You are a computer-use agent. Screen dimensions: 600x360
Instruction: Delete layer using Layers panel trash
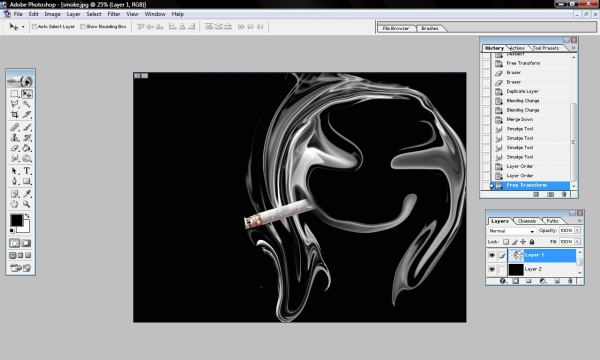click(x=570, y=281)
